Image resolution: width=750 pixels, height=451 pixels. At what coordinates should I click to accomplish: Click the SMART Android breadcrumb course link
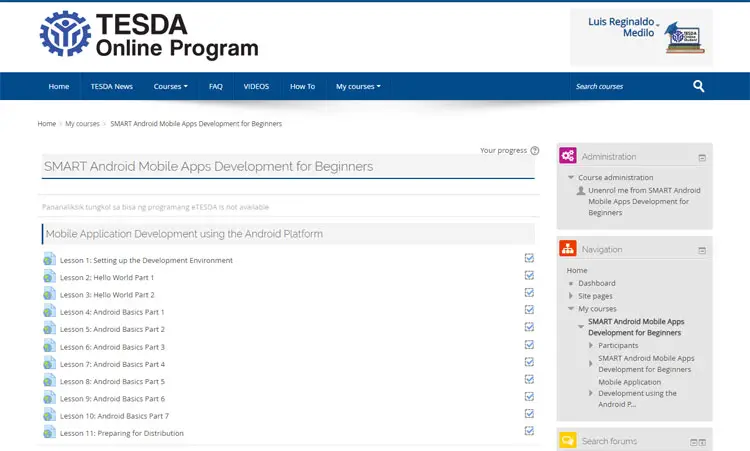click(x=196, y=124)
